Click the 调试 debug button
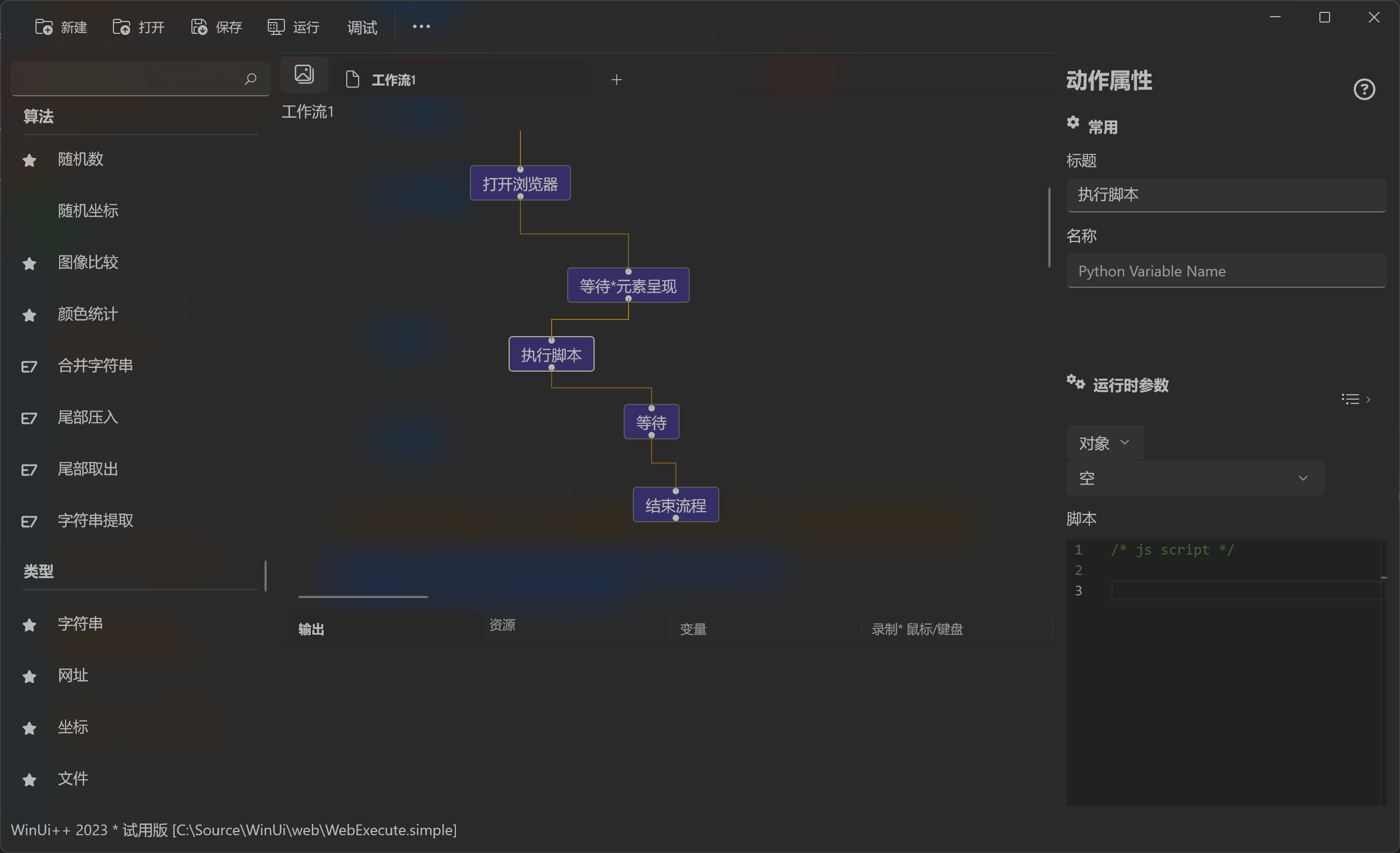Image resolution: width=1400 pixels, height=853 pixels. 362,27
